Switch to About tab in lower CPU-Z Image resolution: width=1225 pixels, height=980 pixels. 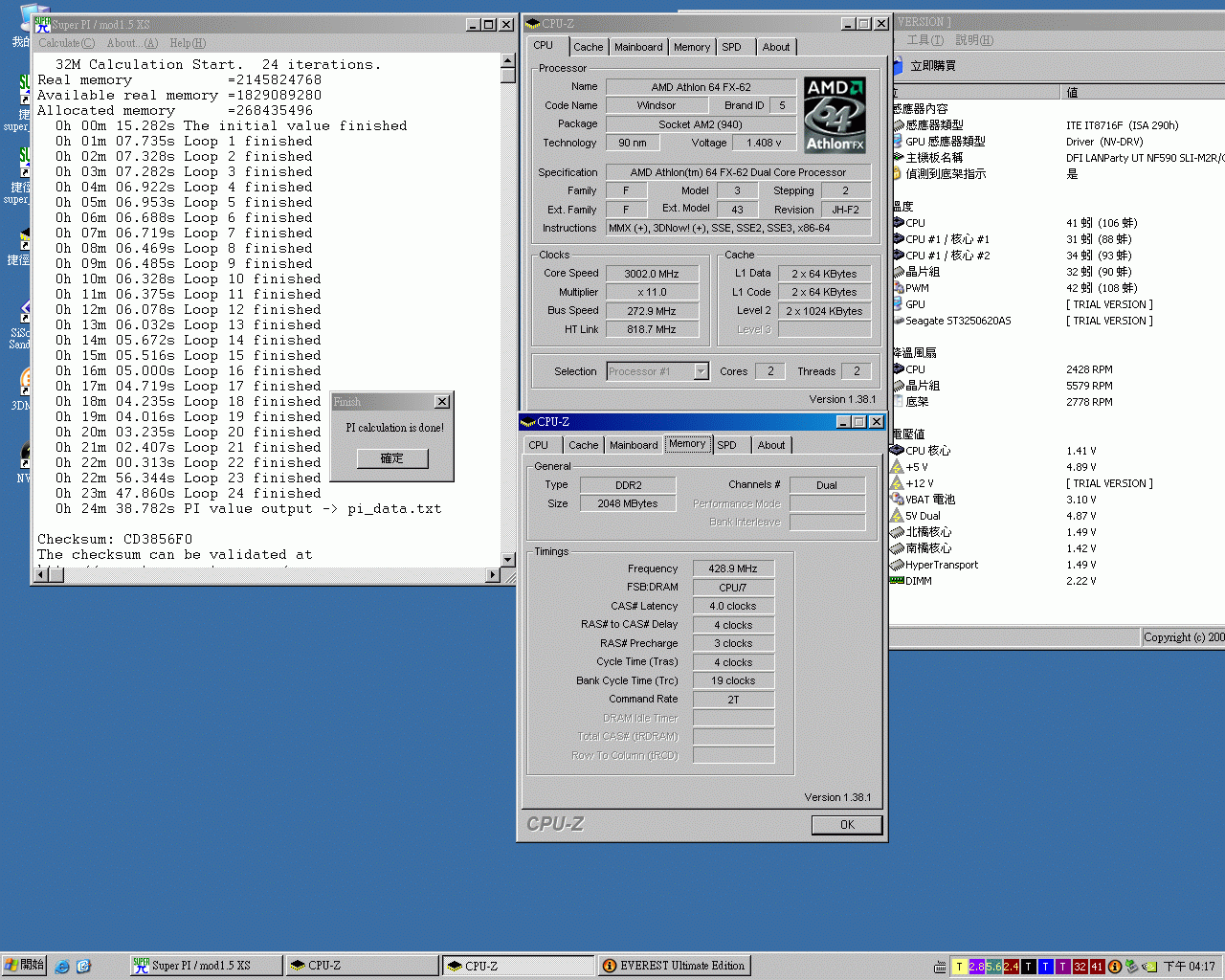pos(771,445)
